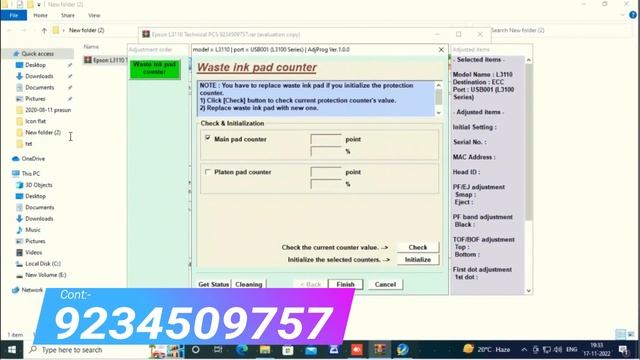The image size is (640, 360).
Task: Open Pictures under Quick access
Action: [36, 99]
